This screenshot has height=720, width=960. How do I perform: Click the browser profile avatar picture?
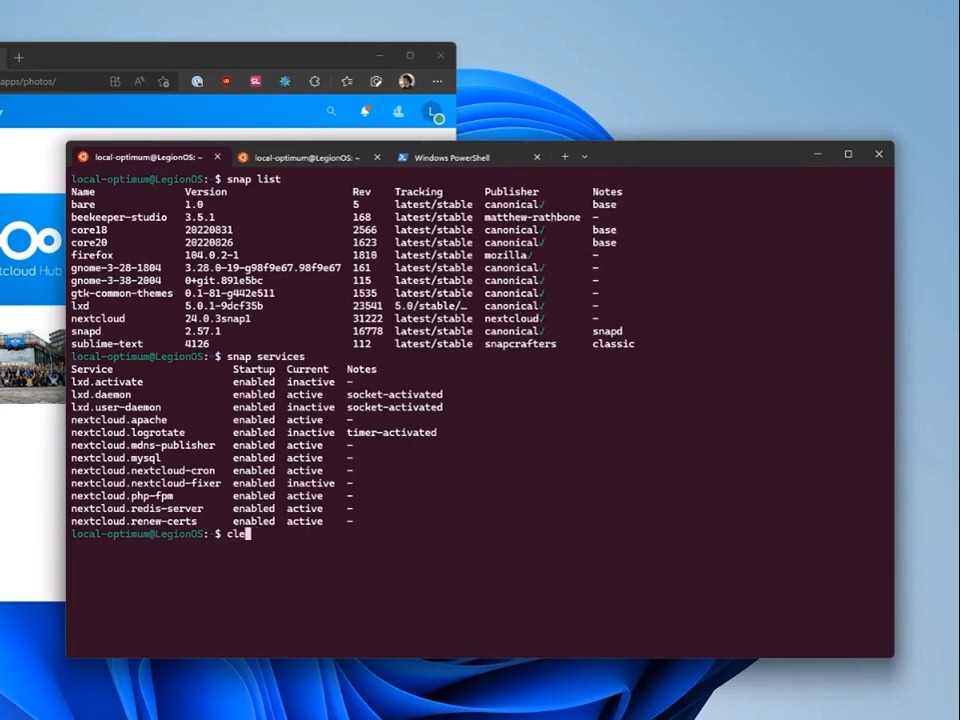click(x=407, y=81)
